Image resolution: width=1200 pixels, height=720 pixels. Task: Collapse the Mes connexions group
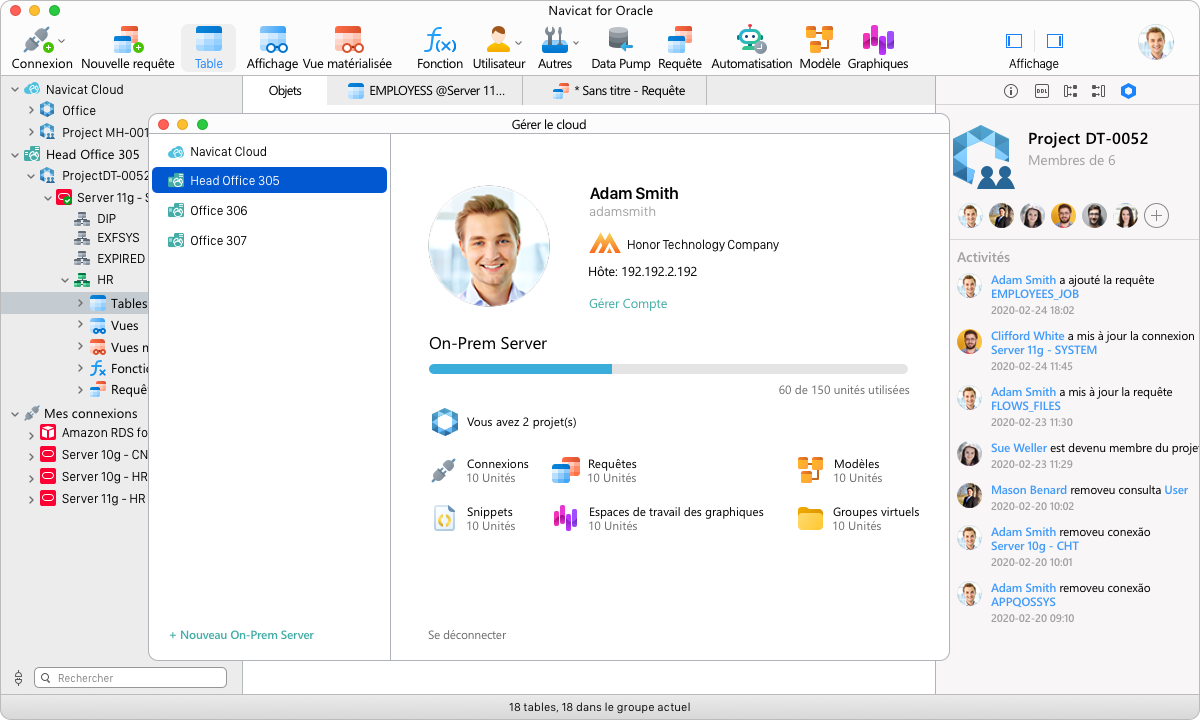click(x=15, y=413)
